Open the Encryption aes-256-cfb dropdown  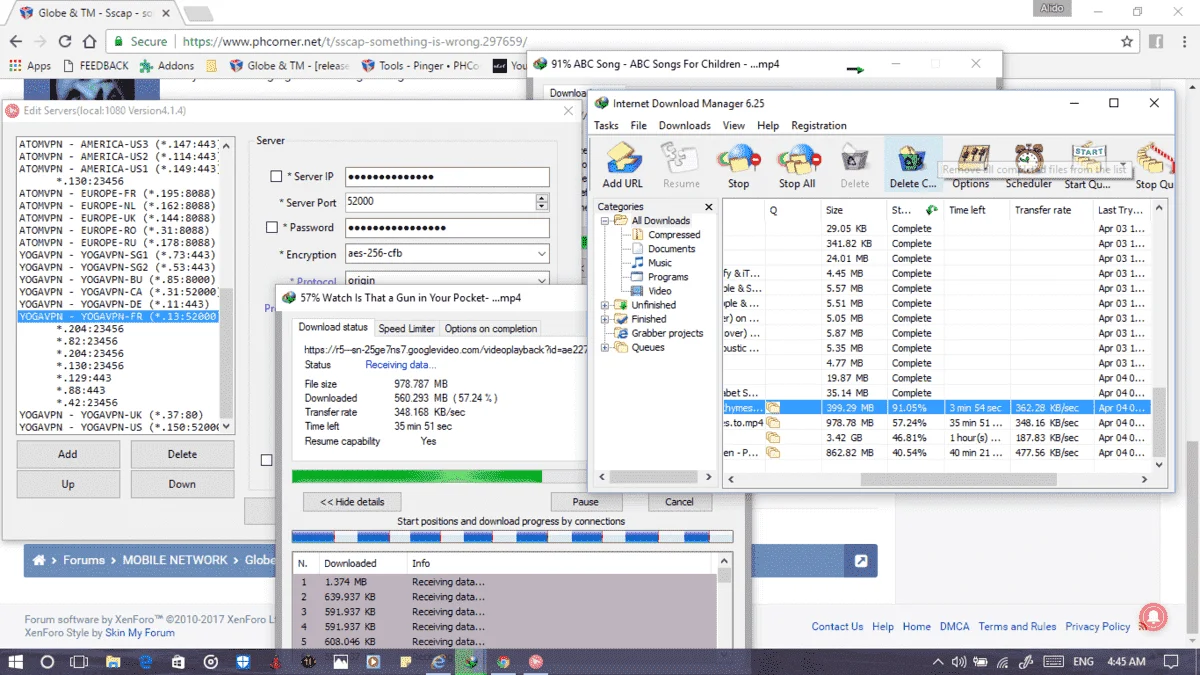[x=447, y=254]
